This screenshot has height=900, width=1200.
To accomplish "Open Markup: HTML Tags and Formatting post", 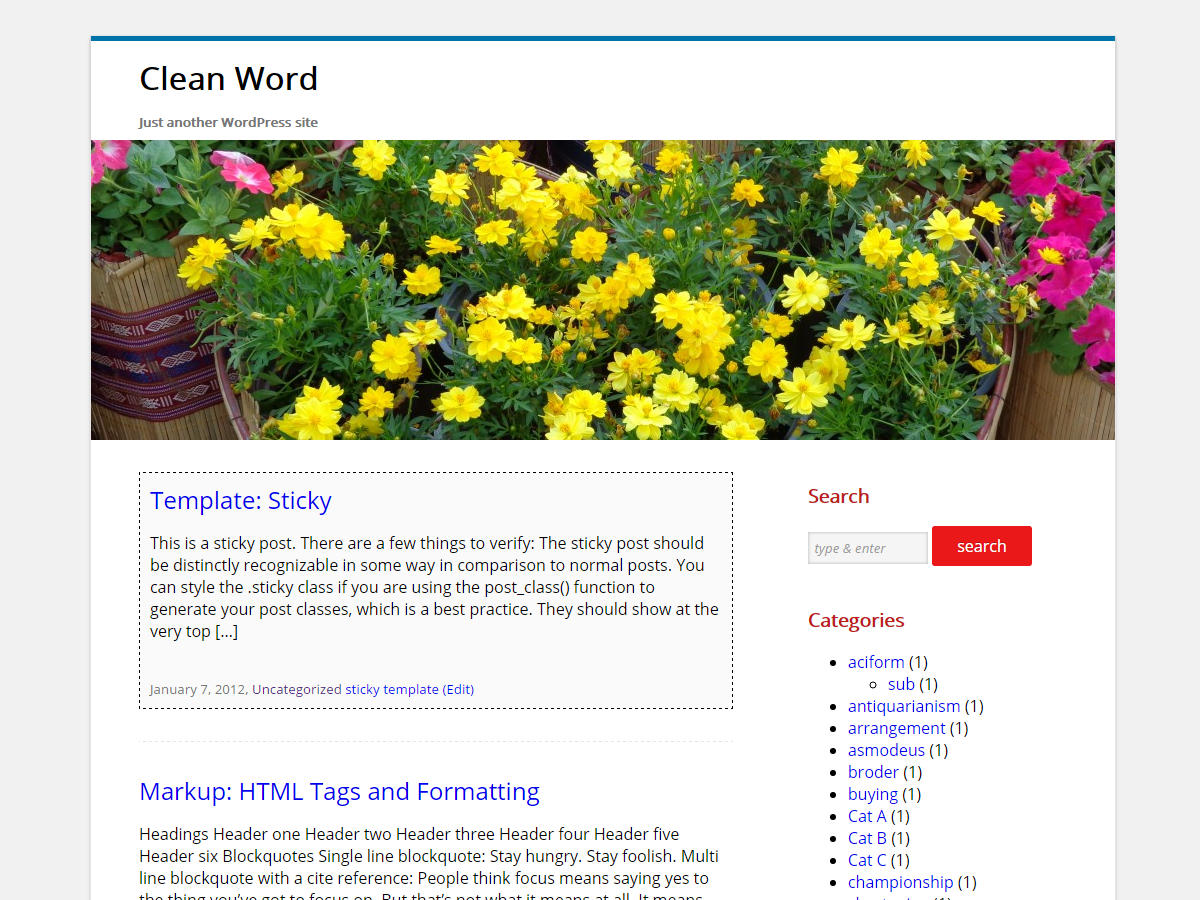I will pyautogui.click(x=339, y=792).
